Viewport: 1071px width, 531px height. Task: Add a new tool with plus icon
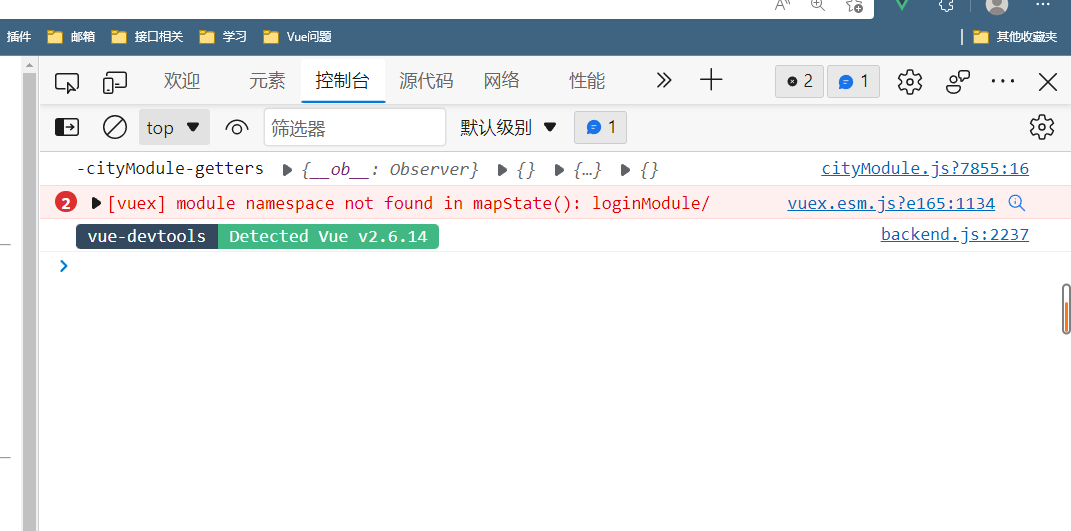tap(711, 80)
